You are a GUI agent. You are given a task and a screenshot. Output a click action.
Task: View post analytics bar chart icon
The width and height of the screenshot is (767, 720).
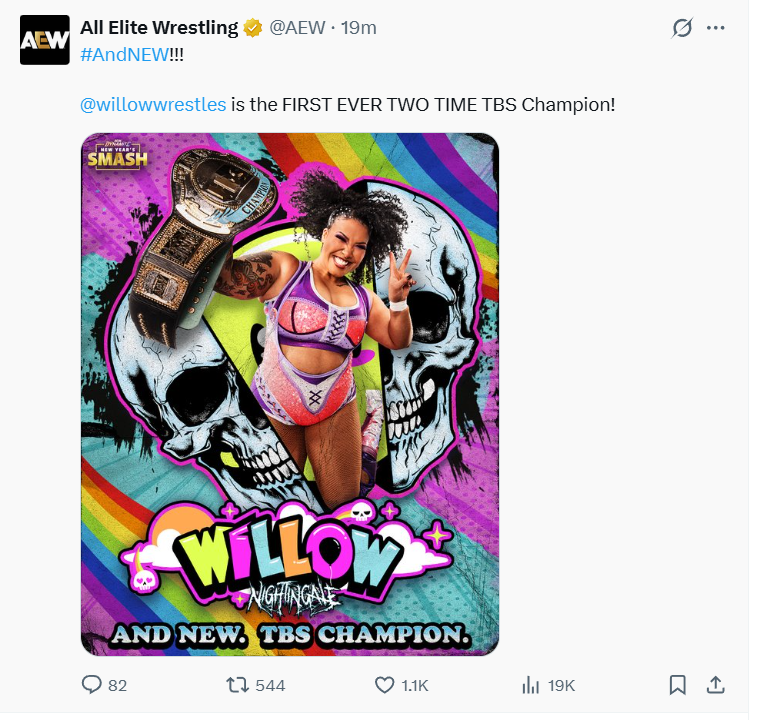point(530,685)
